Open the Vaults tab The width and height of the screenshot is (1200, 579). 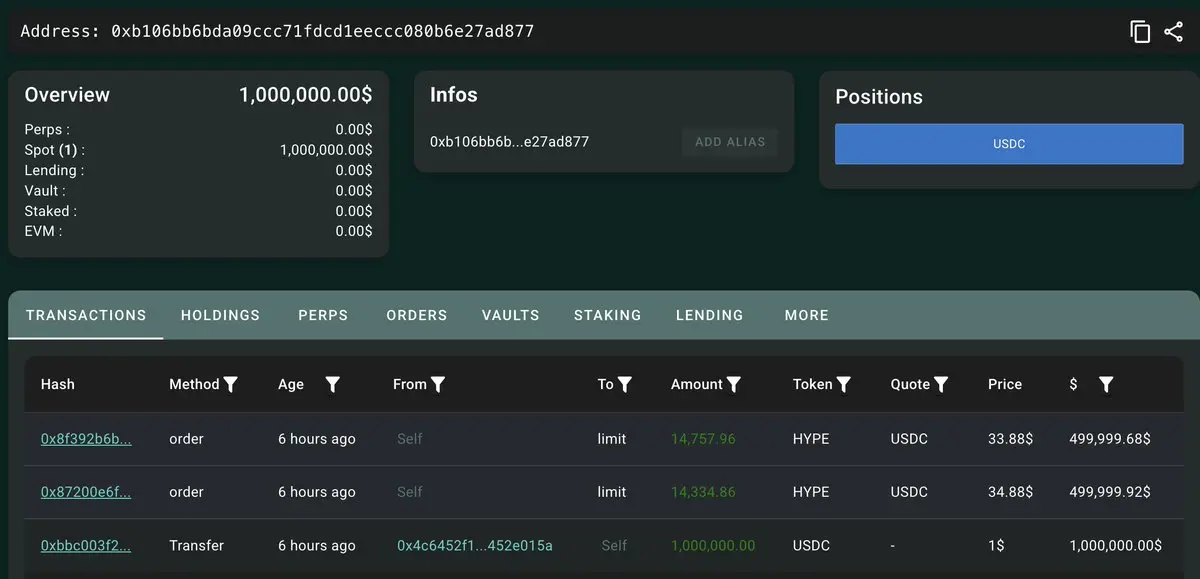pyautogui.click(x=510, y=315)
